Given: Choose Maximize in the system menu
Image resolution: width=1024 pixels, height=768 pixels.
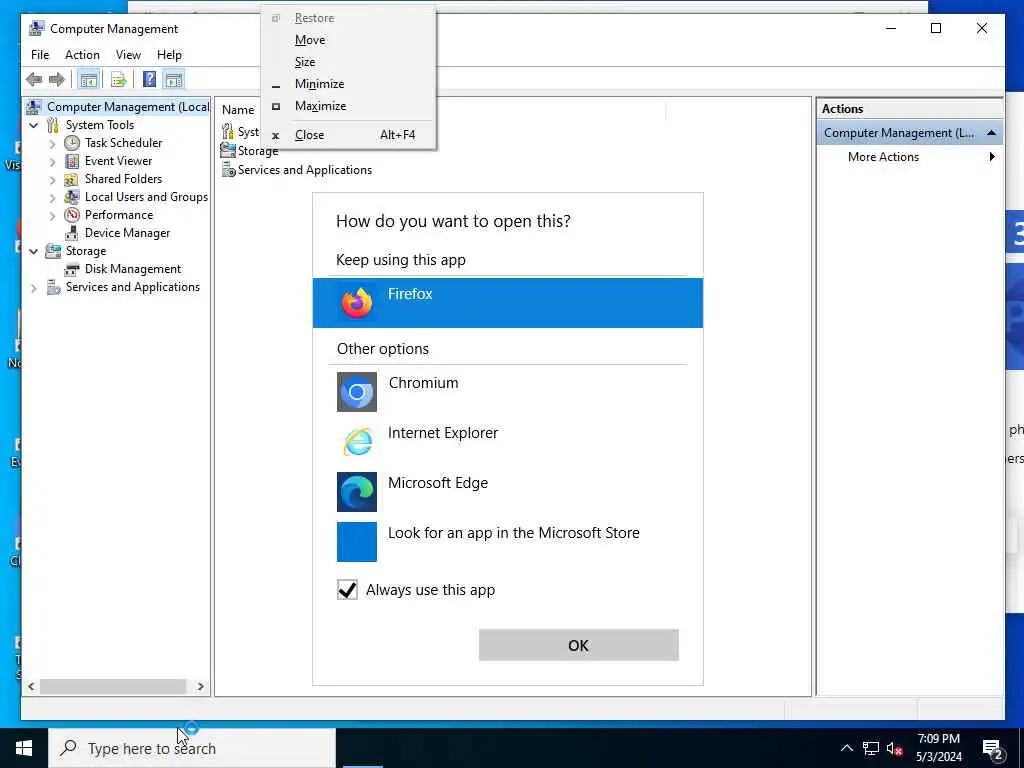Looking at the screenshot, I should click(x=348, y=106).
